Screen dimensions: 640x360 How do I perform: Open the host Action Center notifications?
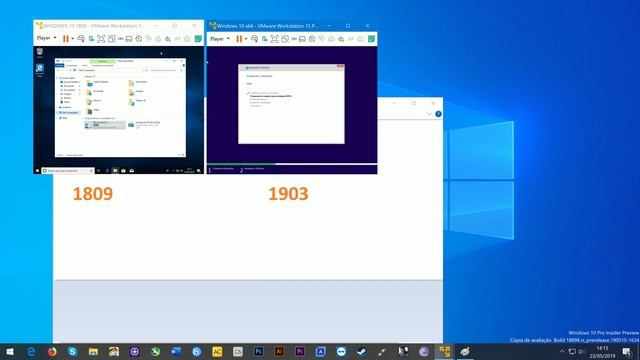(627, 352)
